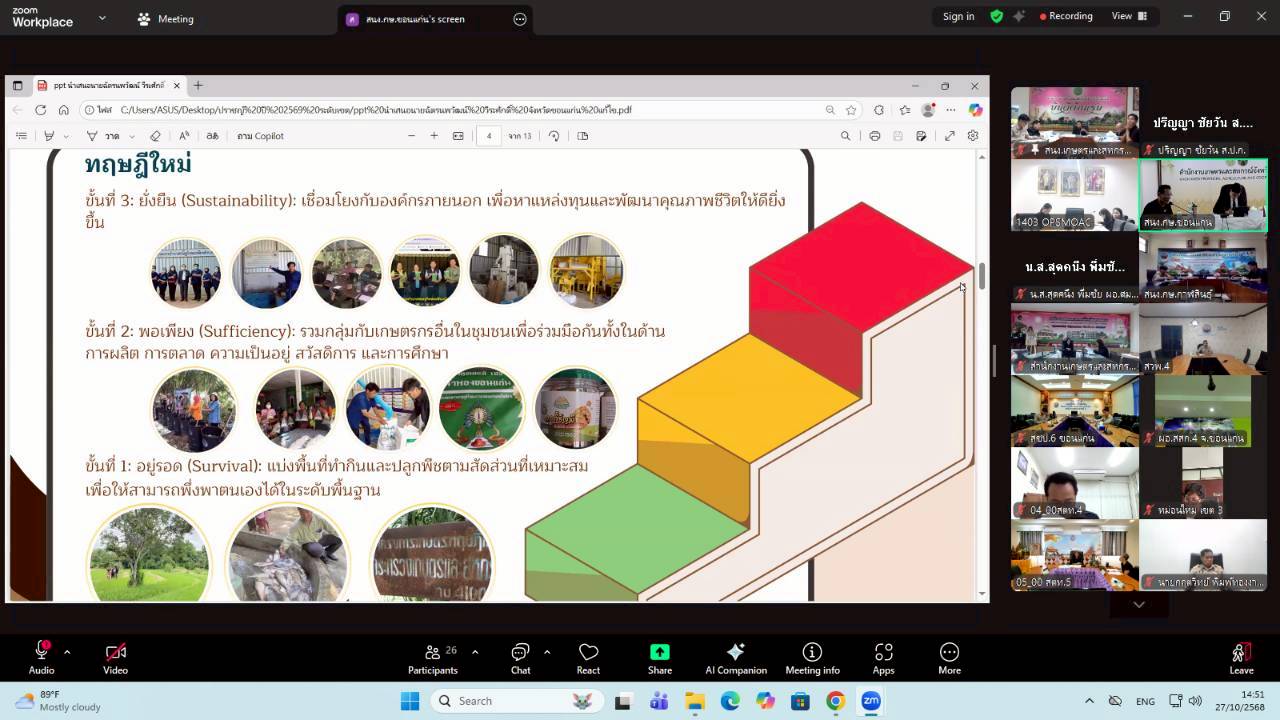Expand the Zoom Workplace dropdown arrow
The image size is (1280, 720).
tap(102, 19)
